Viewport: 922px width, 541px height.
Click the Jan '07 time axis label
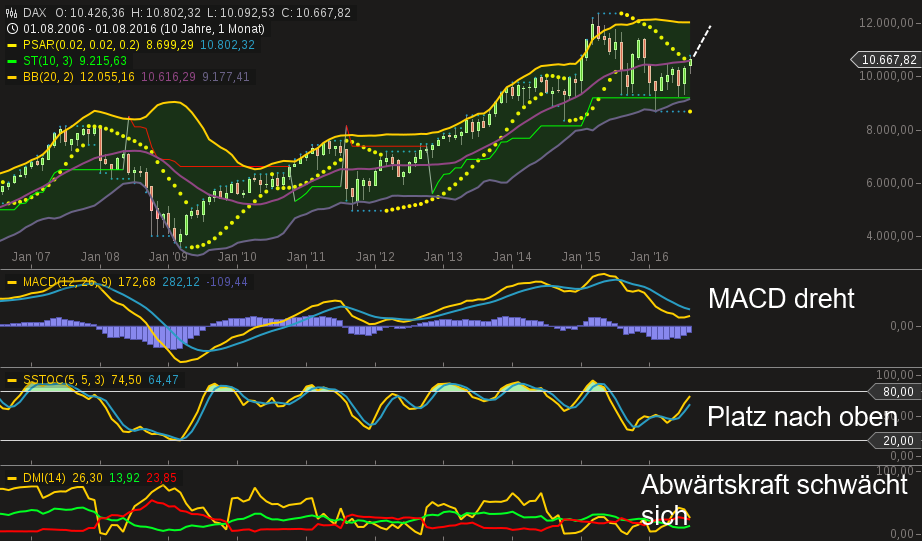pos(31,257)
